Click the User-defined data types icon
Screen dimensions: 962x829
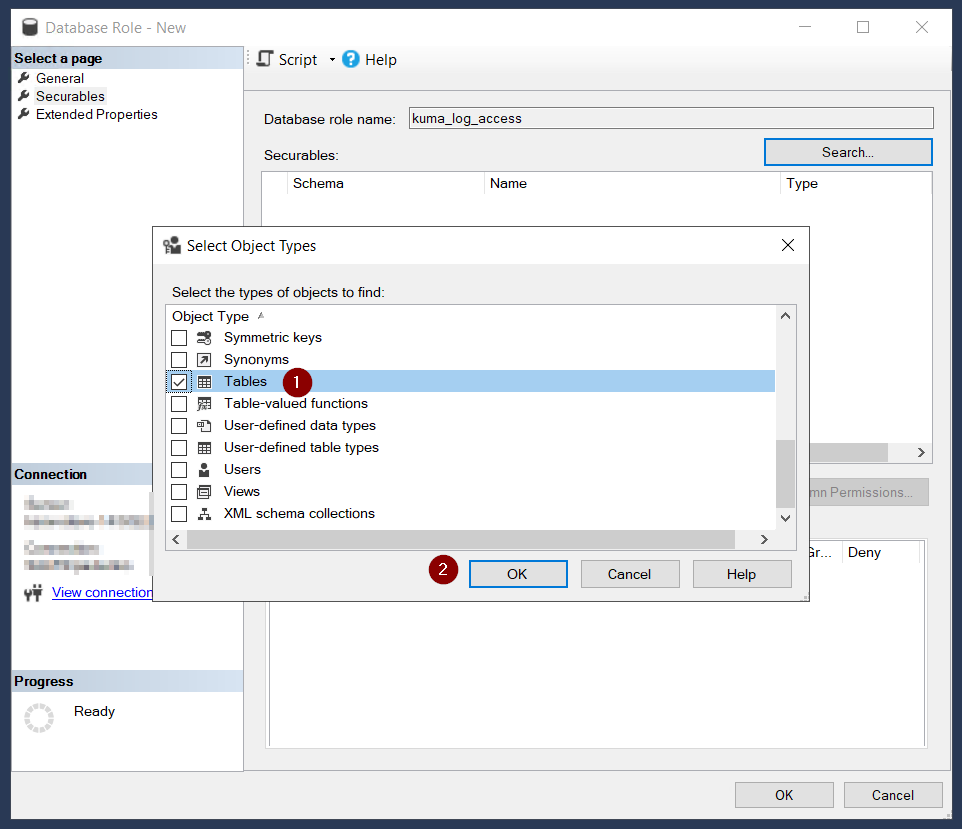coord(204,426)
